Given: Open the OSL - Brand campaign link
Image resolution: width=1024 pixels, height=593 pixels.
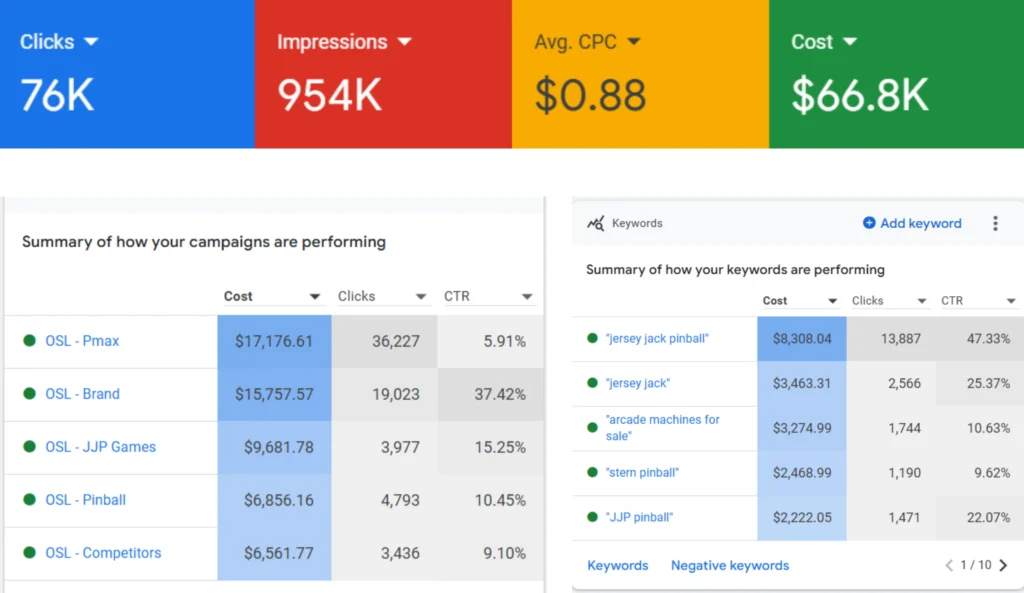Looking at the screenshot, I should 82,394.
